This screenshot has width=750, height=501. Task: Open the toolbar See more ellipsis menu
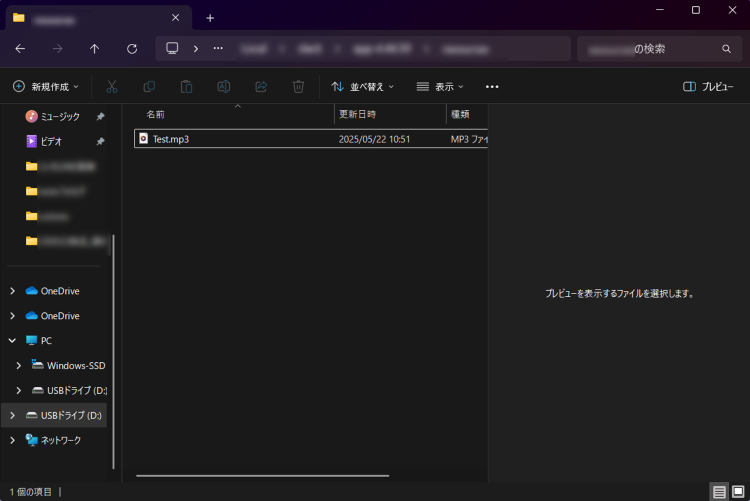492,87
